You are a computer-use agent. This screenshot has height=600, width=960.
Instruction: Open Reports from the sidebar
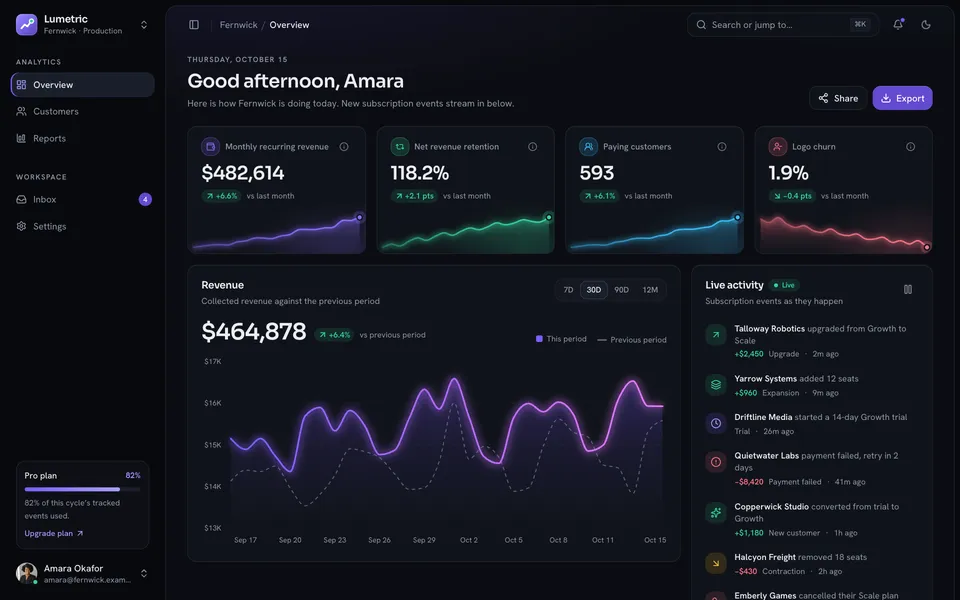pyautogui.click(x=83, y=138)
